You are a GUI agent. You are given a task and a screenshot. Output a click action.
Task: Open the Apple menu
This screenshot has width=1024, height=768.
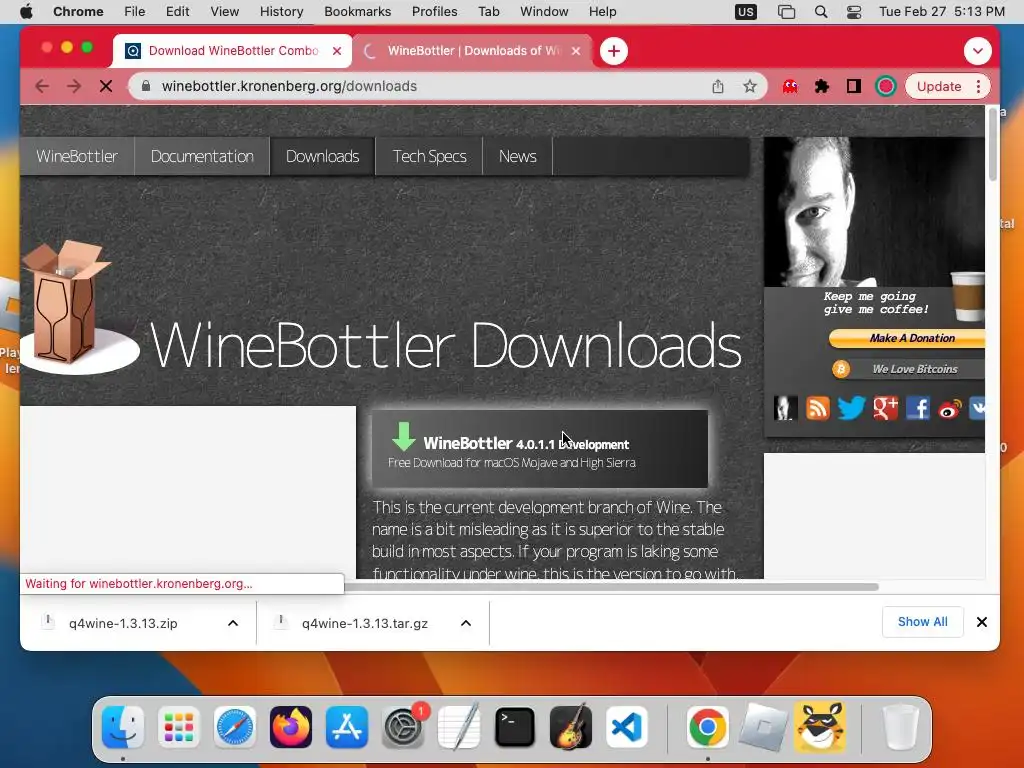pyautogui.click(x=26, y=12)
